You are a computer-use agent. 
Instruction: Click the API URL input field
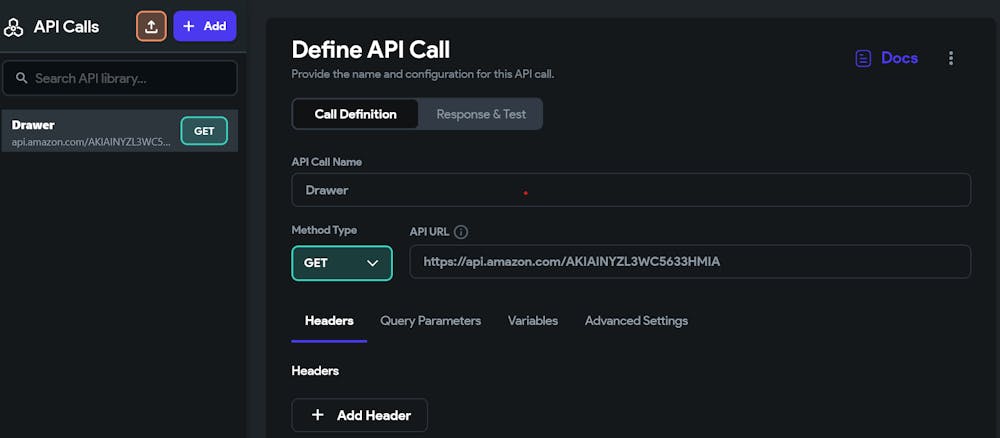(x=690, y=262)
